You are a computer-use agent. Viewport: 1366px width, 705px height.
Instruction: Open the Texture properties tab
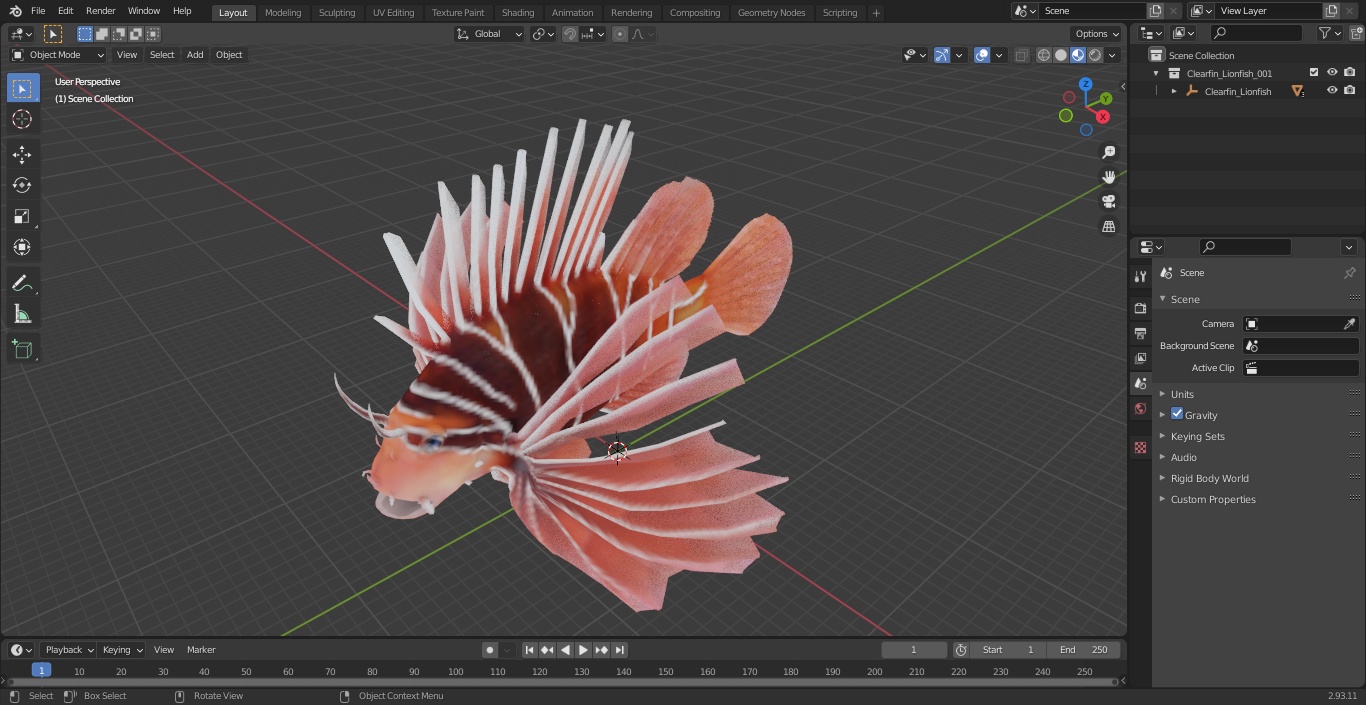click(x=1140, y=447)
